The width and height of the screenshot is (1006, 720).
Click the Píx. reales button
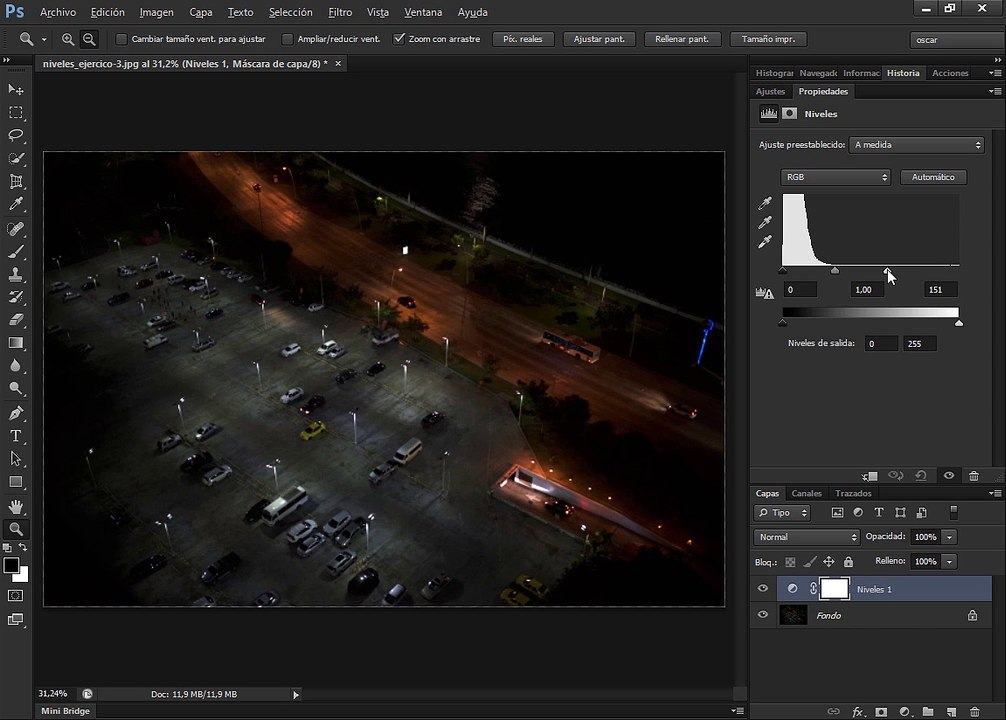coord(523,39)
